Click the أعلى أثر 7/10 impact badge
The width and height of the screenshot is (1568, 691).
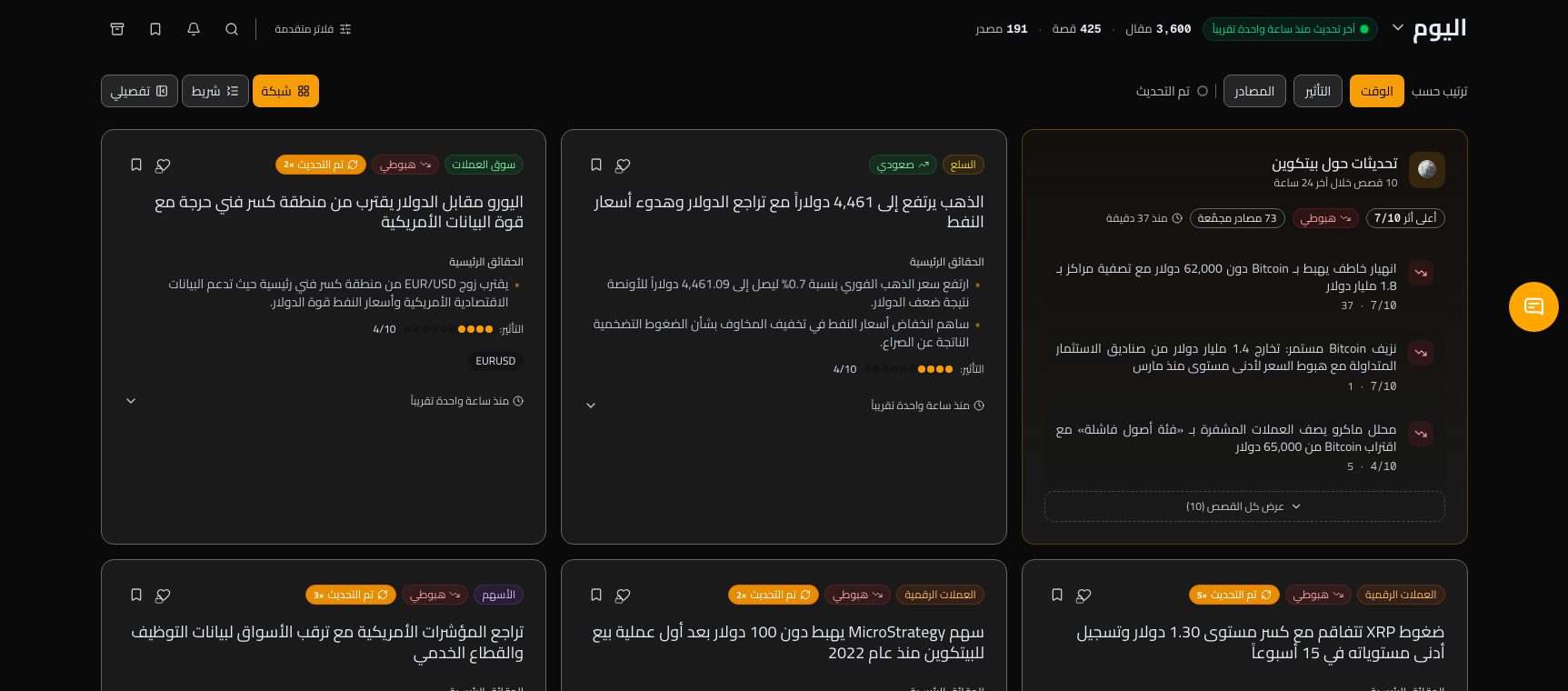pyautogui.click(x=1405, y=218)
